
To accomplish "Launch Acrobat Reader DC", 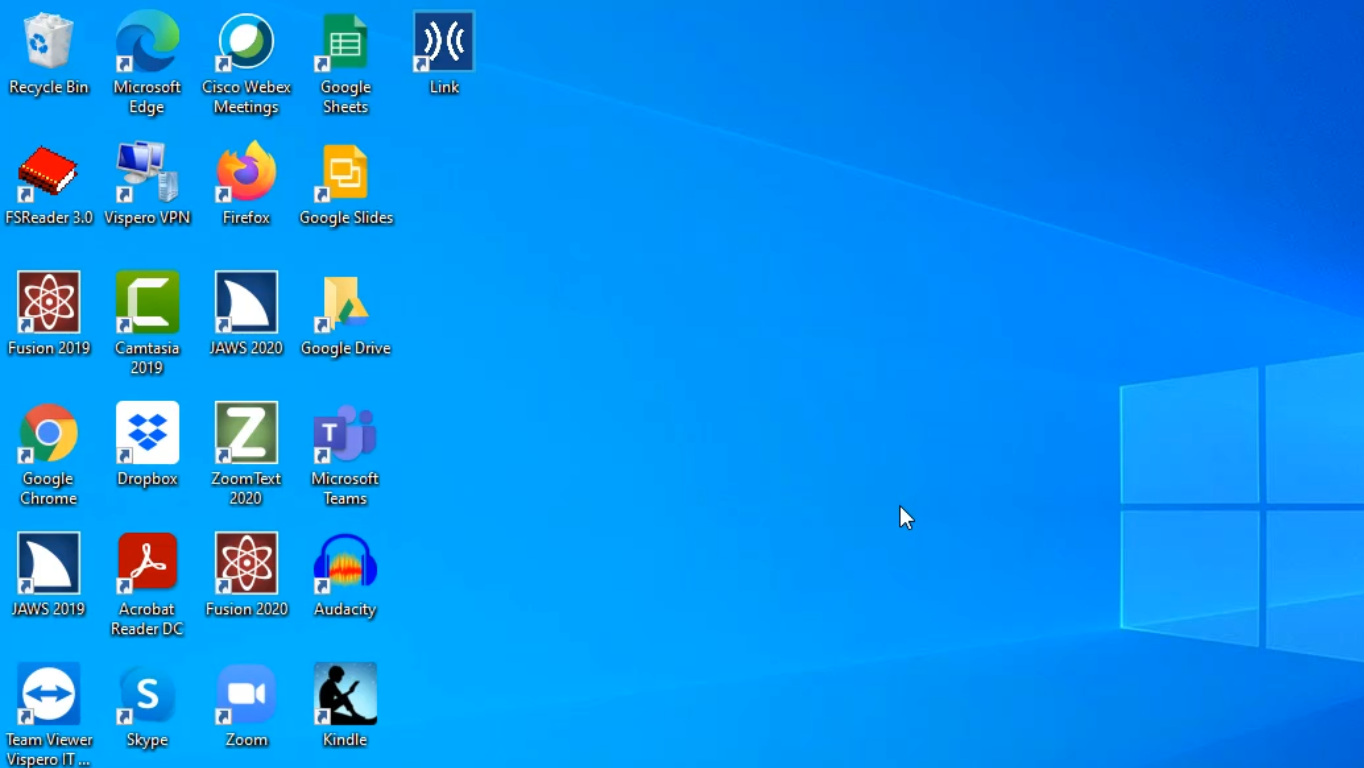I will (147, 563).
